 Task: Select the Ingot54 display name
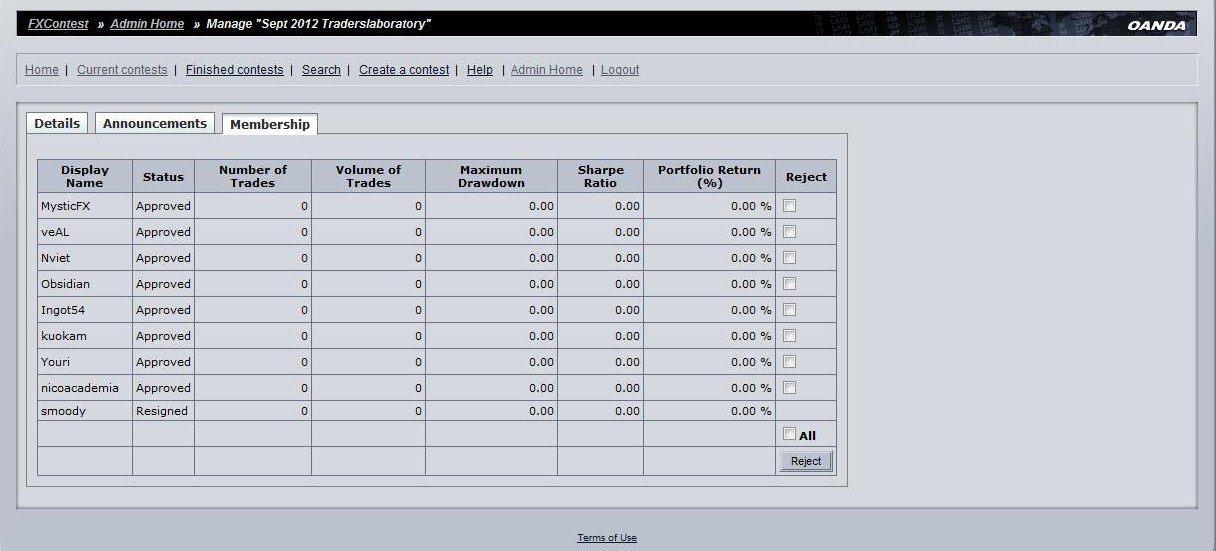point(63,310)
